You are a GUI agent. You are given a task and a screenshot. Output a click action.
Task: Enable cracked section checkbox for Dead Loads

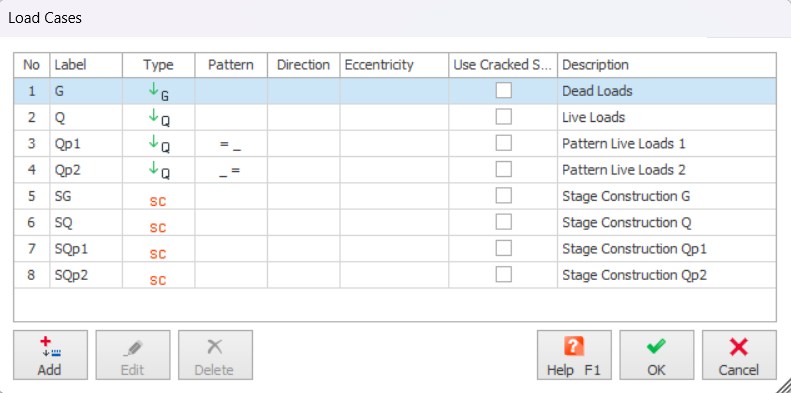pyautogui.click(x=503, y=91)
